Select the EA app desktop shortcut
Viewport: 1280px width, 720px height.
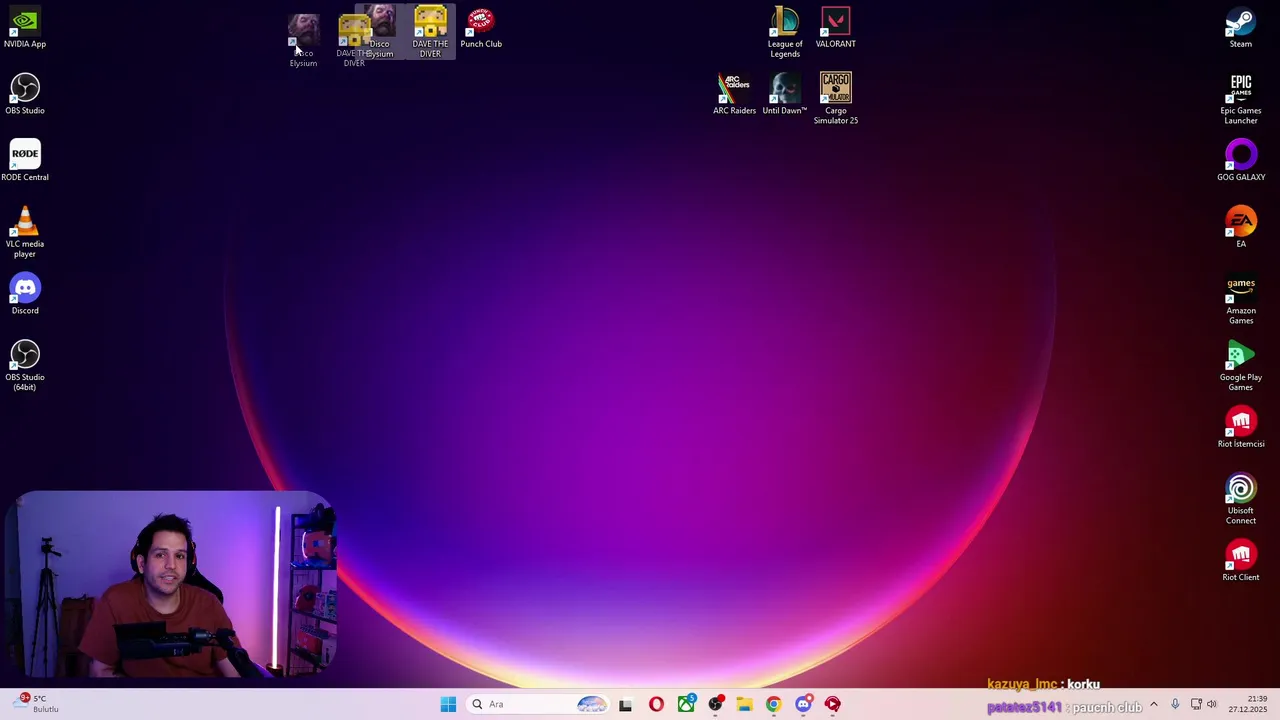[x=1241, y=228]
